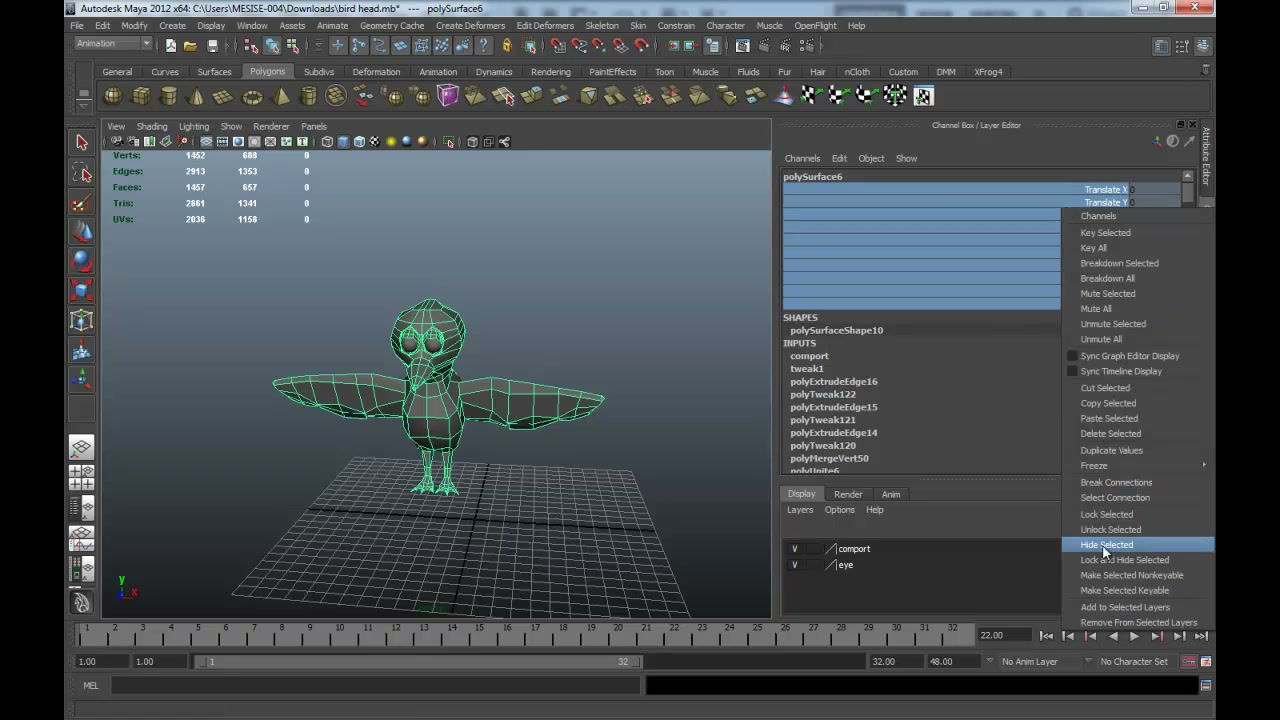
Task: Choose Hide Selected in context menu
Action: click(1138, 545)
